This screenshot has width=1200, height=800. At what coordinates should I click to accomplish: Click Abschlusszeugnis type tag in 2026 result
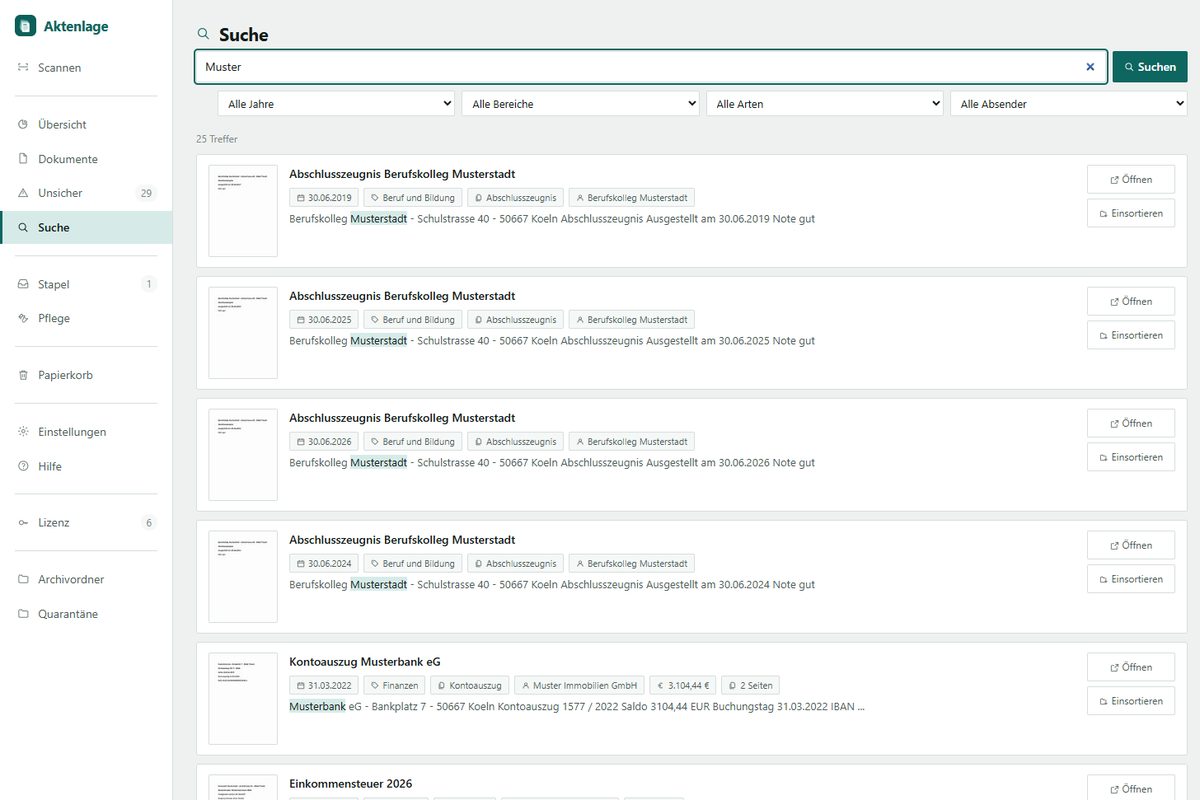point(516,442)
